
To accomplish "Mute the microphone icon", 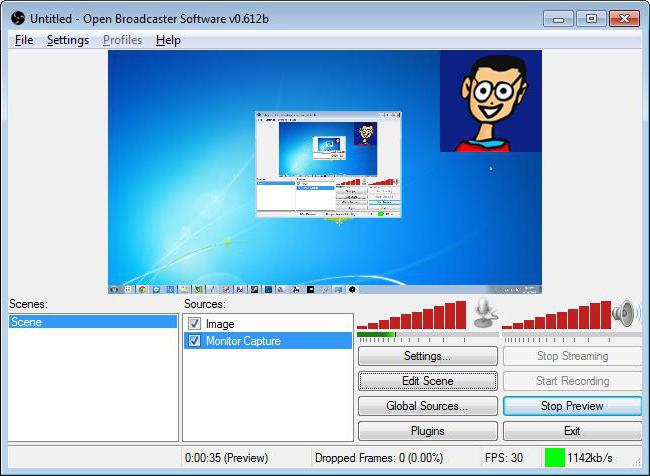I will [x=485, y=313].
